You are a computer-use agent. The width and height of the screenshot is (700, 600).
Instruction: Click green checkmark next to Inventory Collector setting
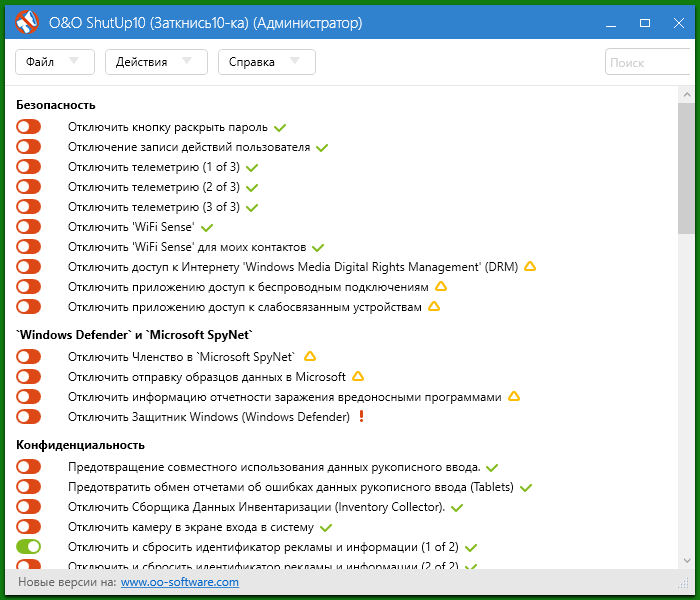pyautogui.click(x=457, y=507)
